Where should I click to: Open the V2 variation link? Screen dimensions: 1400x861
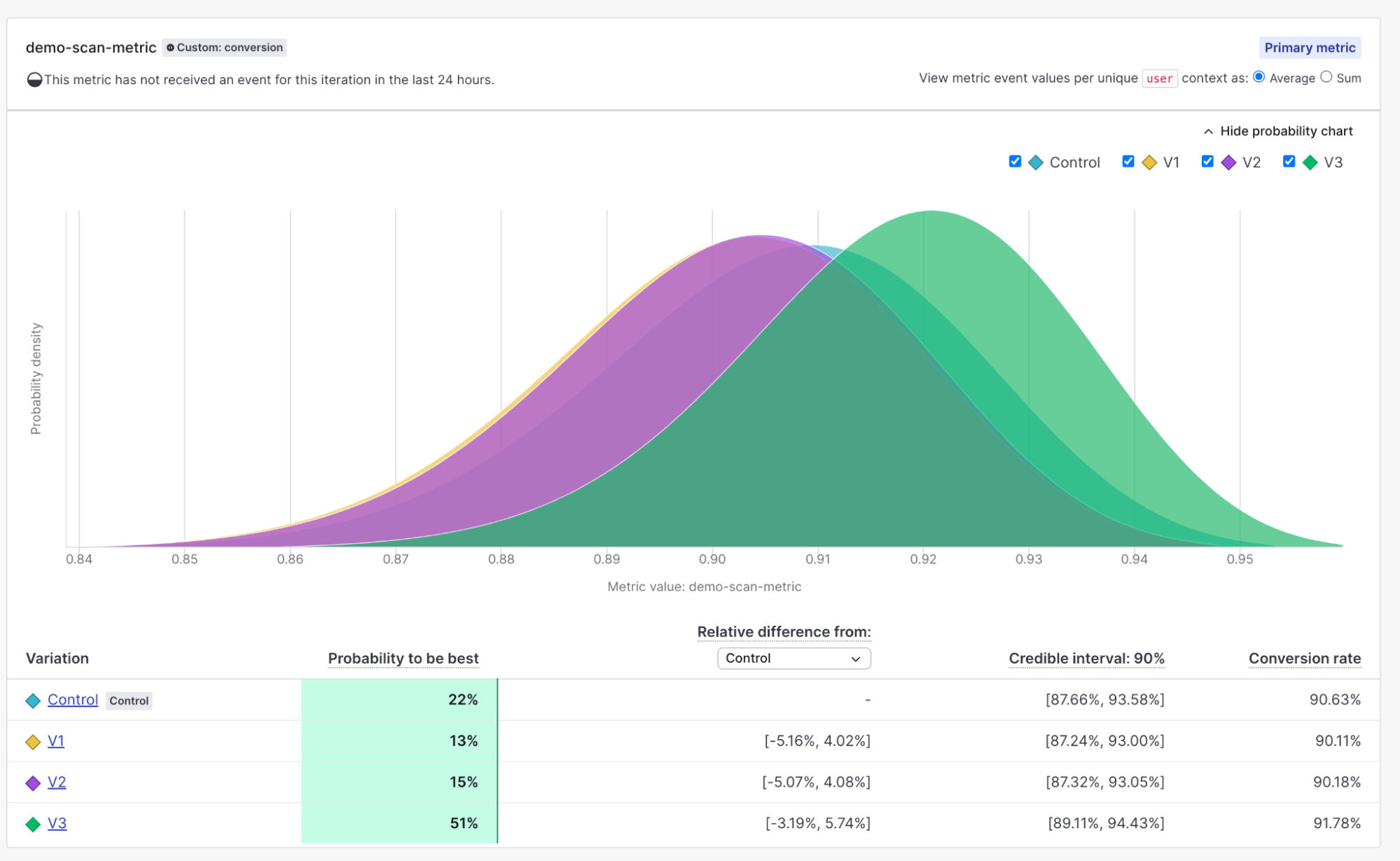pos(57,782)
